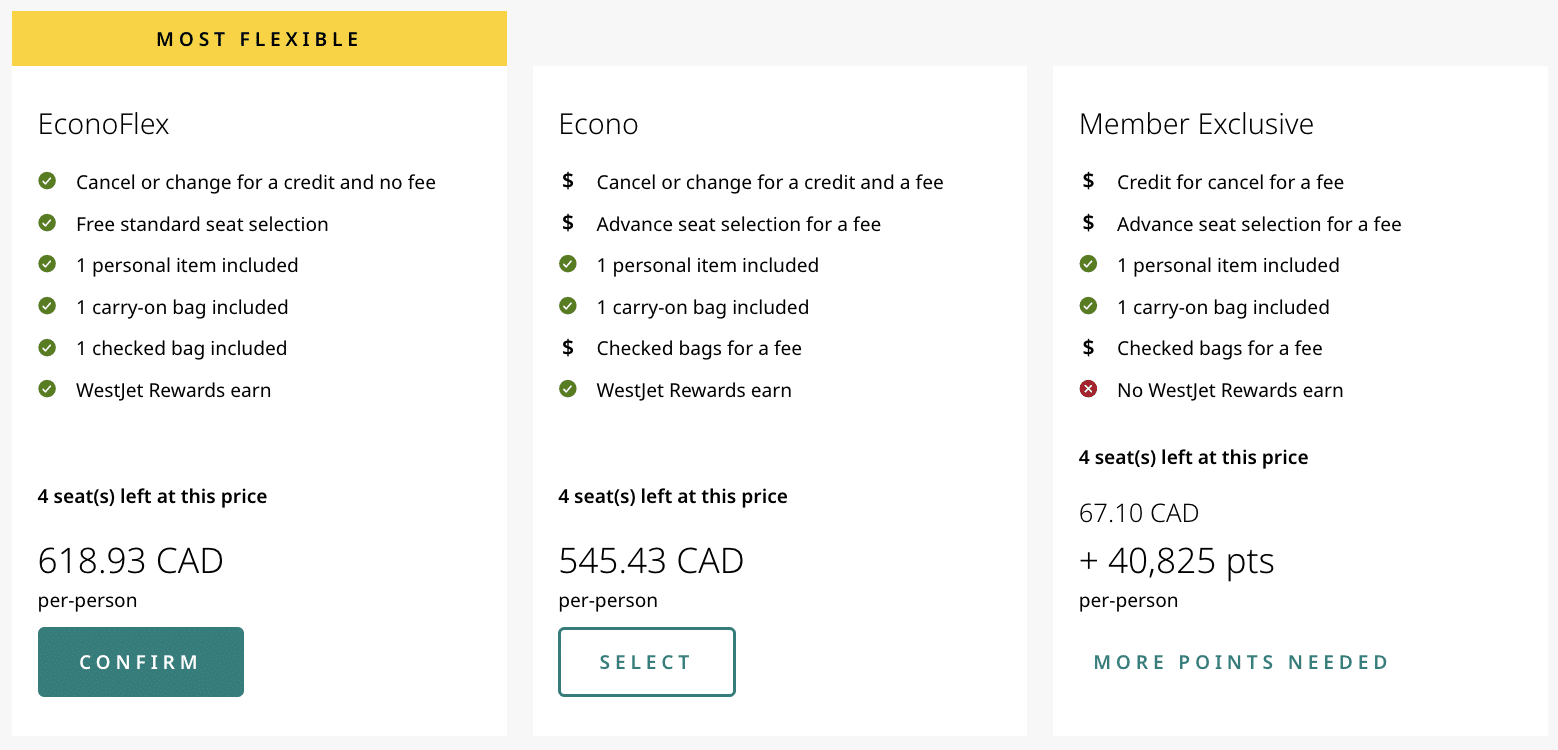Screen dimensions: 1558x750
Task: Click checkmark beside Econo WestJet Rewards earn
Action: pyautogui.click(x=568, y=390)
